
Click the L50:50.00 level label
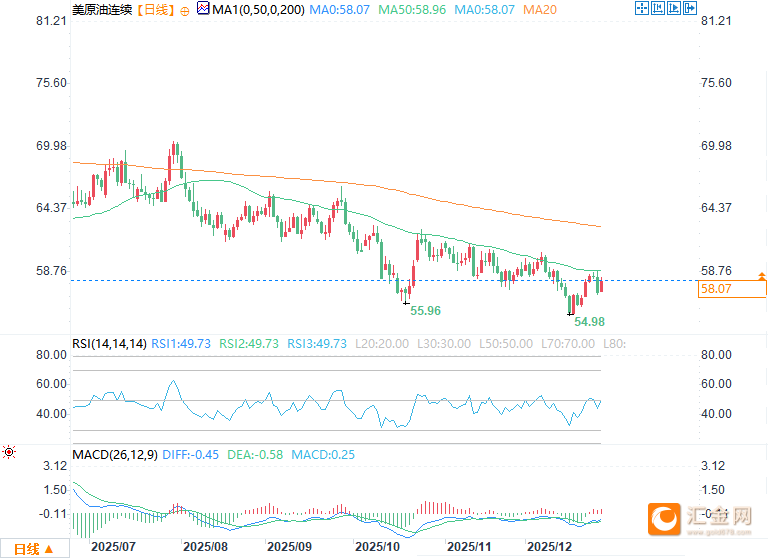(506, 344)
